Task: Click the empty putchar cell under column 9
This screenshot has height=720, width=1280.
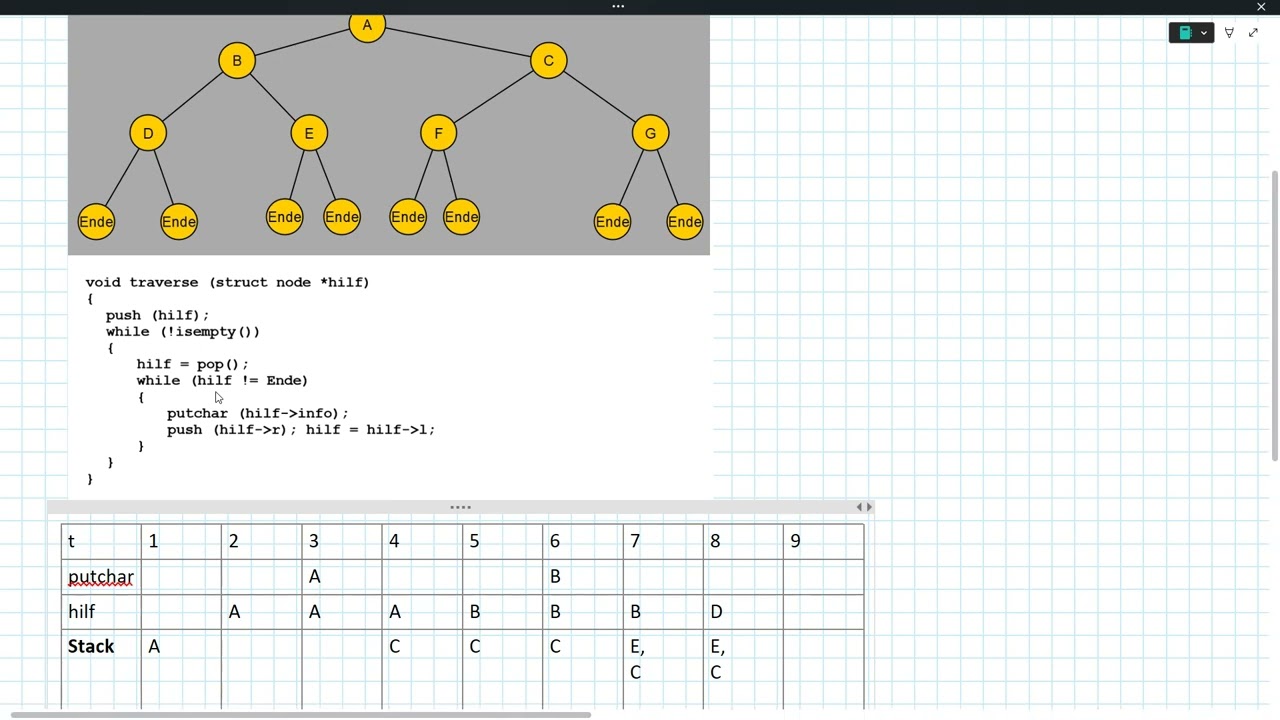Action: [823, 577]
